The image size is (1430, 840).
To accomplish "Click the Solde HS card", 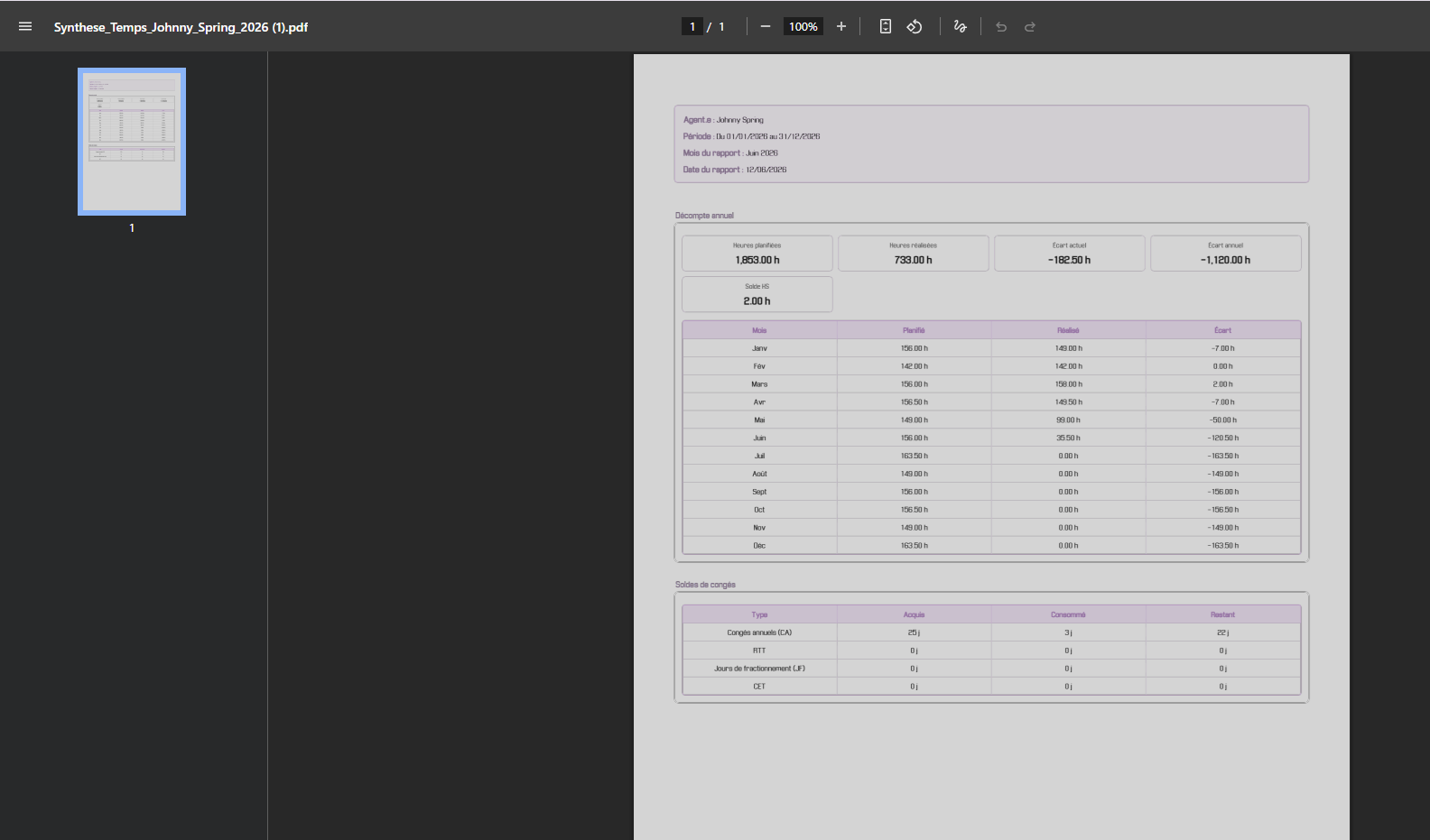I will pyautogui.click(x=757, y=294).
